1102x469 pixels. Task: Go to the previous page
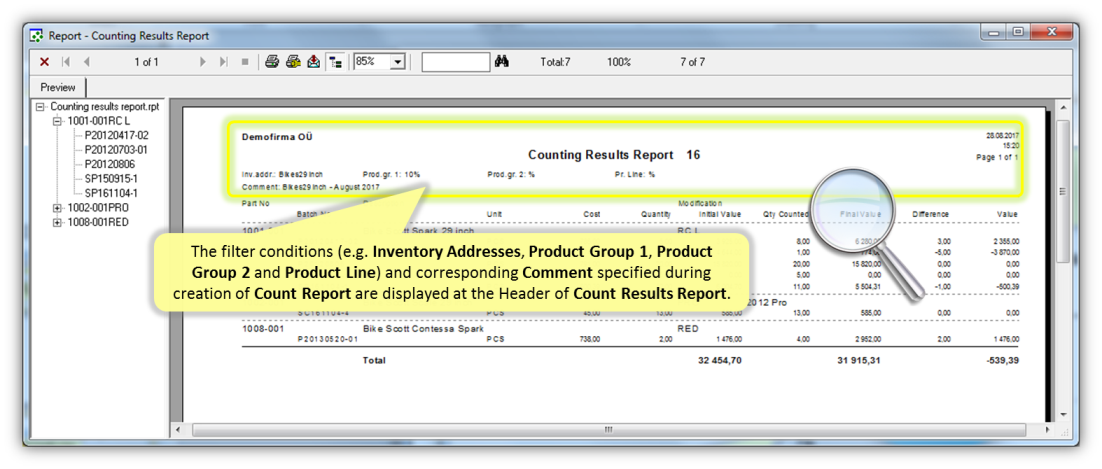[86, 62]
